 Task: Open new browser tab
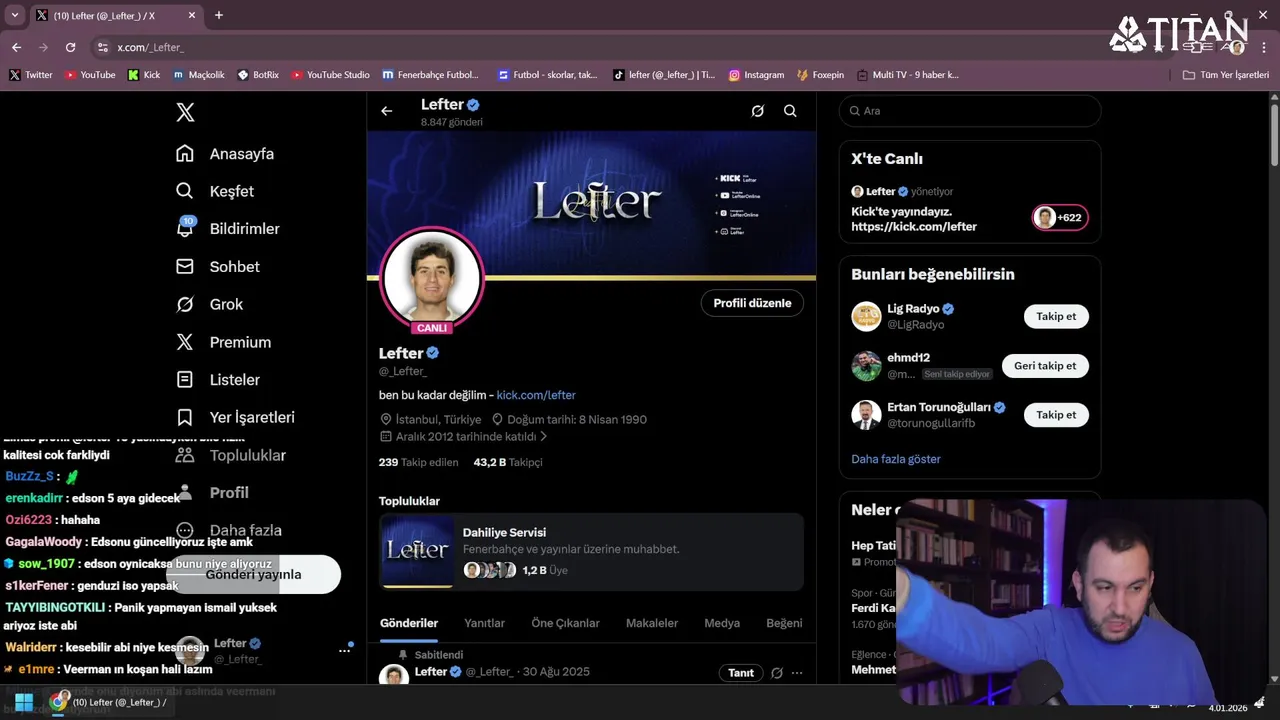(x=219, y=15)
